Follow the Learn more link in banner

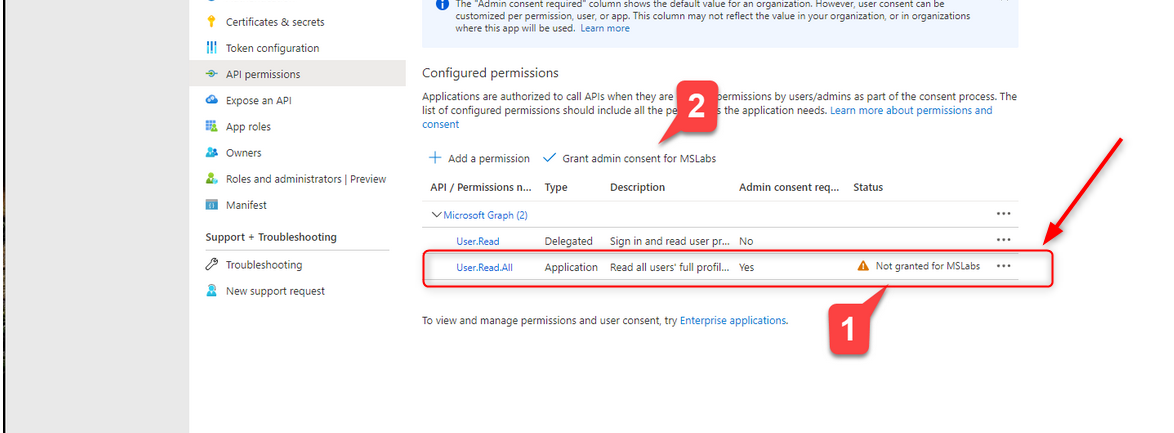pyautogui.click(x=605, y=28)
